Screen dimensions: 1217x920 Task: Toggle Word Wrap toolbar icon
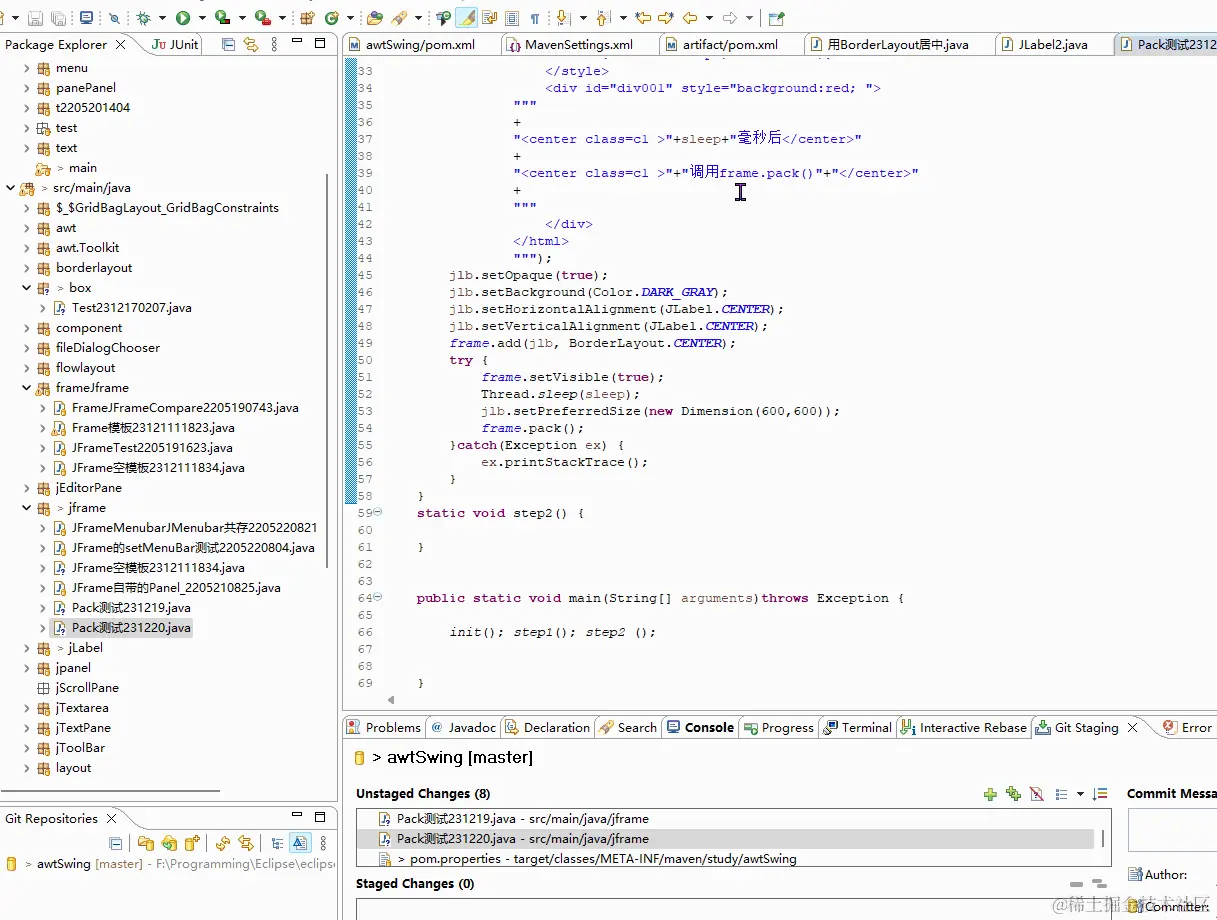pos(489,18)
